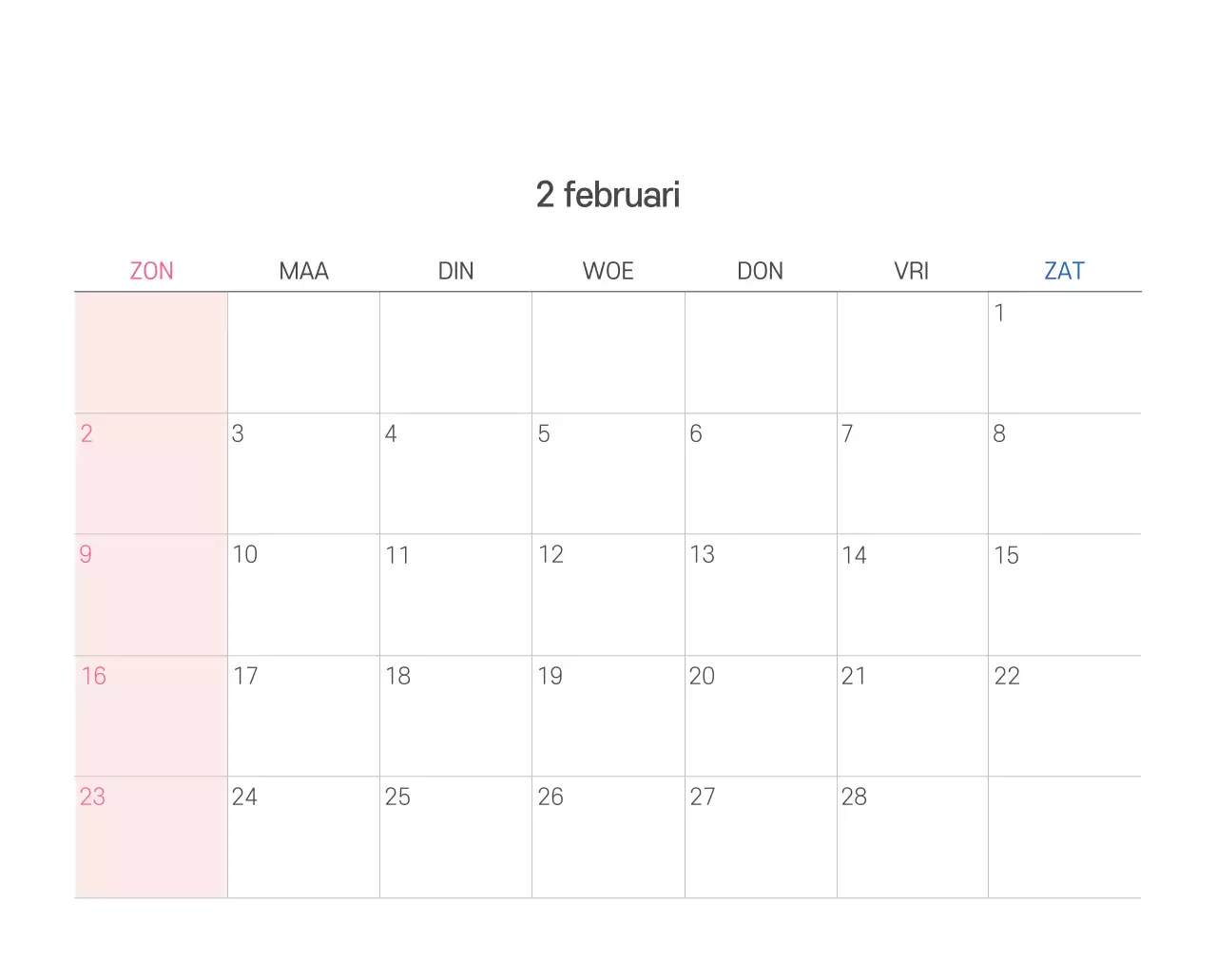
Task: Select the date 8 cell
Action: tap(1064, 473)
